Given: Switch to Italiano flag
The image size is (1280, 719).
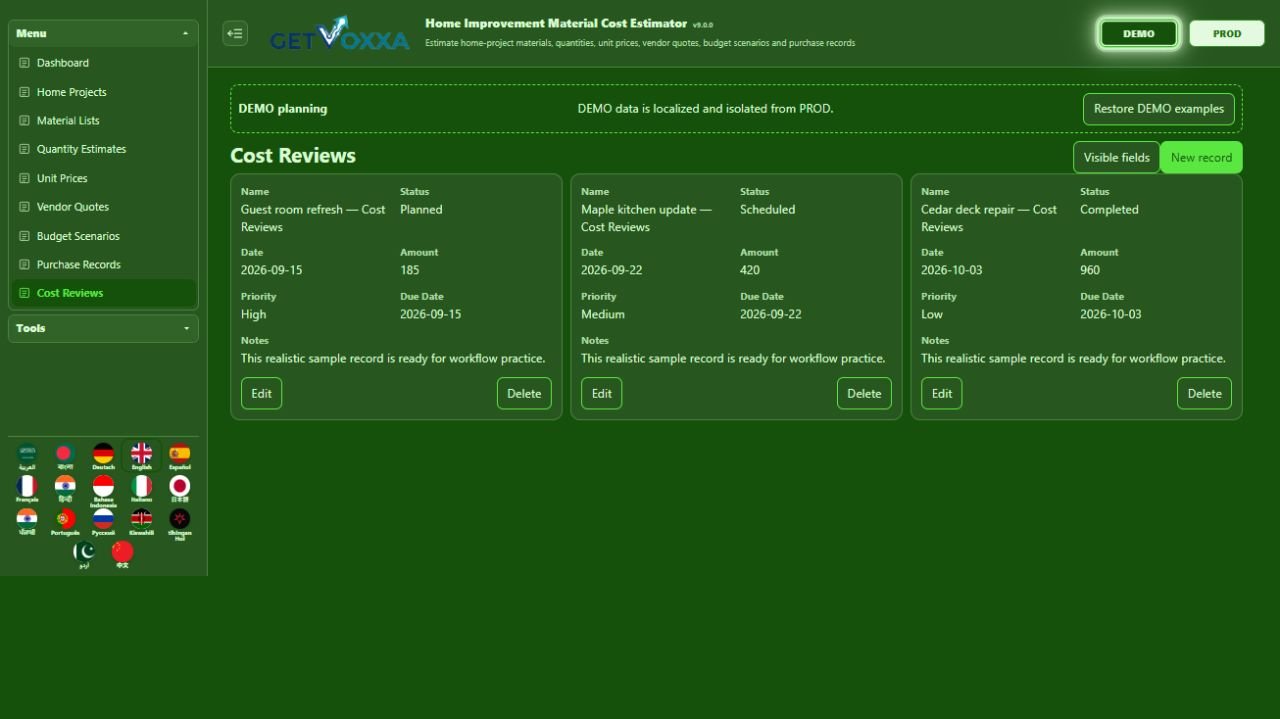Looking at the screenshot, I should point(142,488).
